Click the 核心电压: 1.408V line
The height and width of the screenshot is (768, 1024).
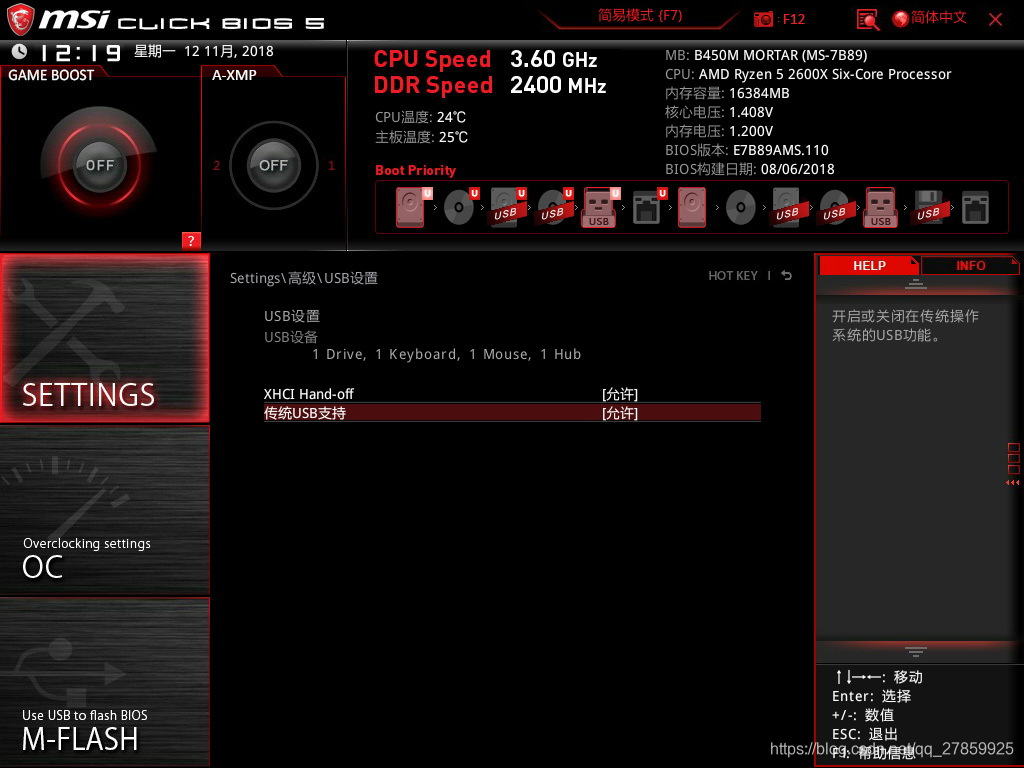[719, 112]
